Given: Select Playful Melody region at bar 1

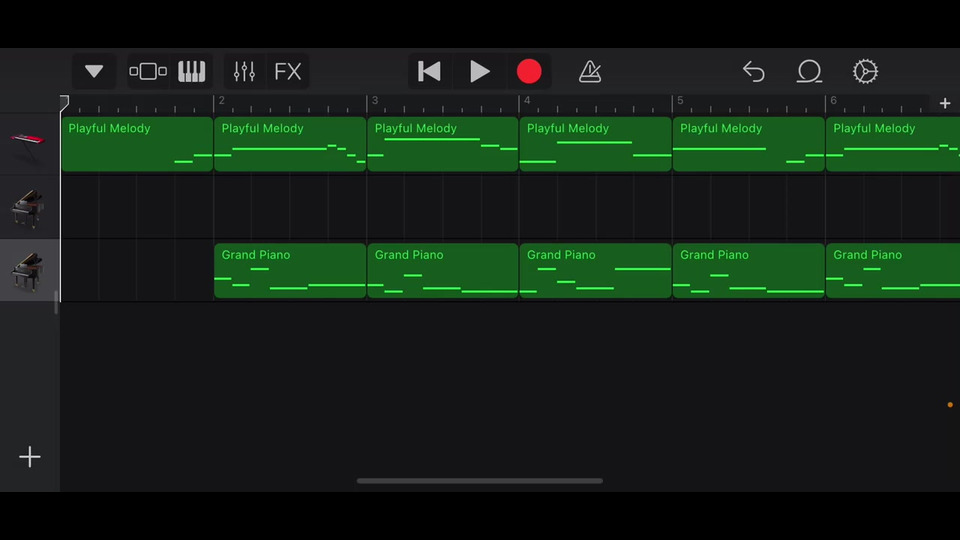Looking at the screenshot, I should (137, 144).
